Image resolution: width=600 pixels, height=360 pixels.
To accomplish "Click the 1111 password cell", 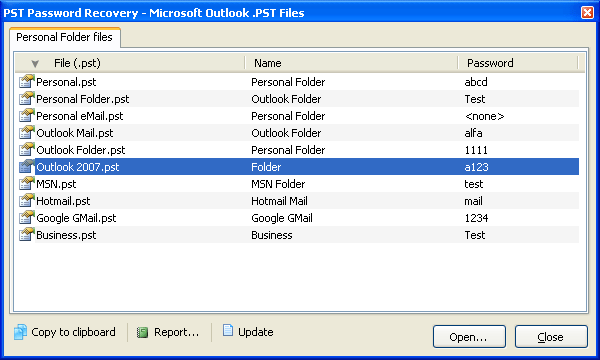I will click(476, 150).
